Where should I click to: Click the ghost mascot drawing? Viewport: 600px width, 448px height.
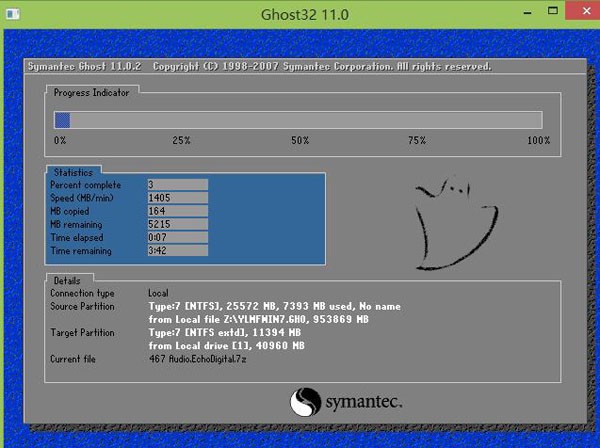456,223
